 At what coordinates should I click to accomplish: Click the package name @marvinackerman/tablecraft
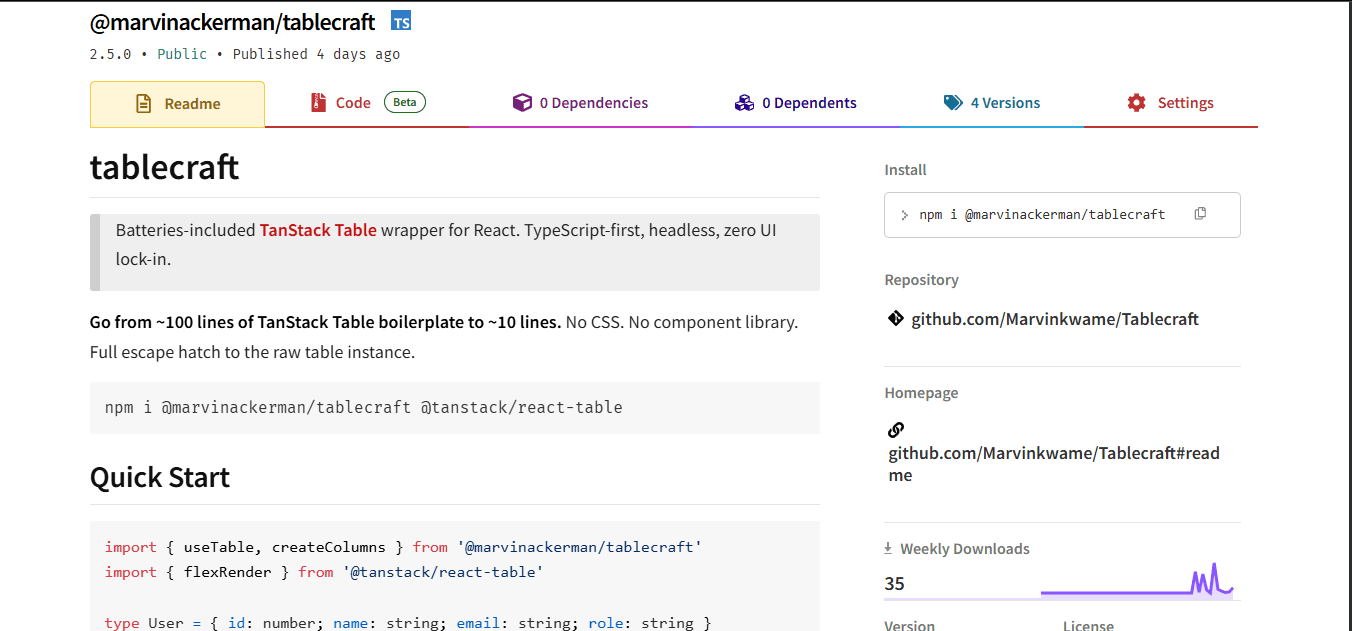tap(233, 21)
